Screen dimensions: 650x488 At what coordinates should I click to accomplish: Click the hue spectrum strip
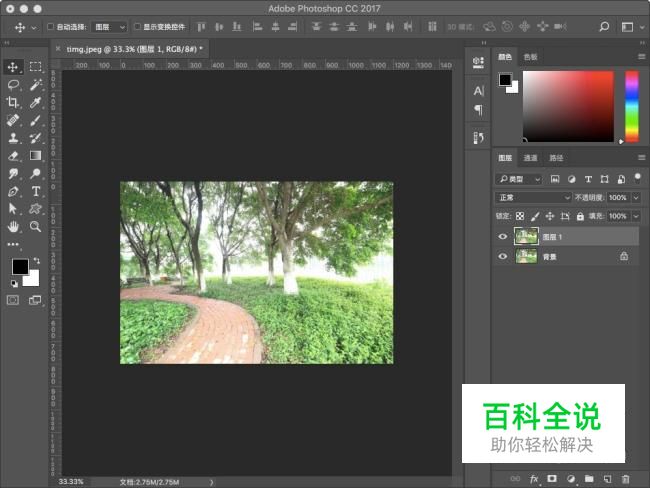pos(632,106)
